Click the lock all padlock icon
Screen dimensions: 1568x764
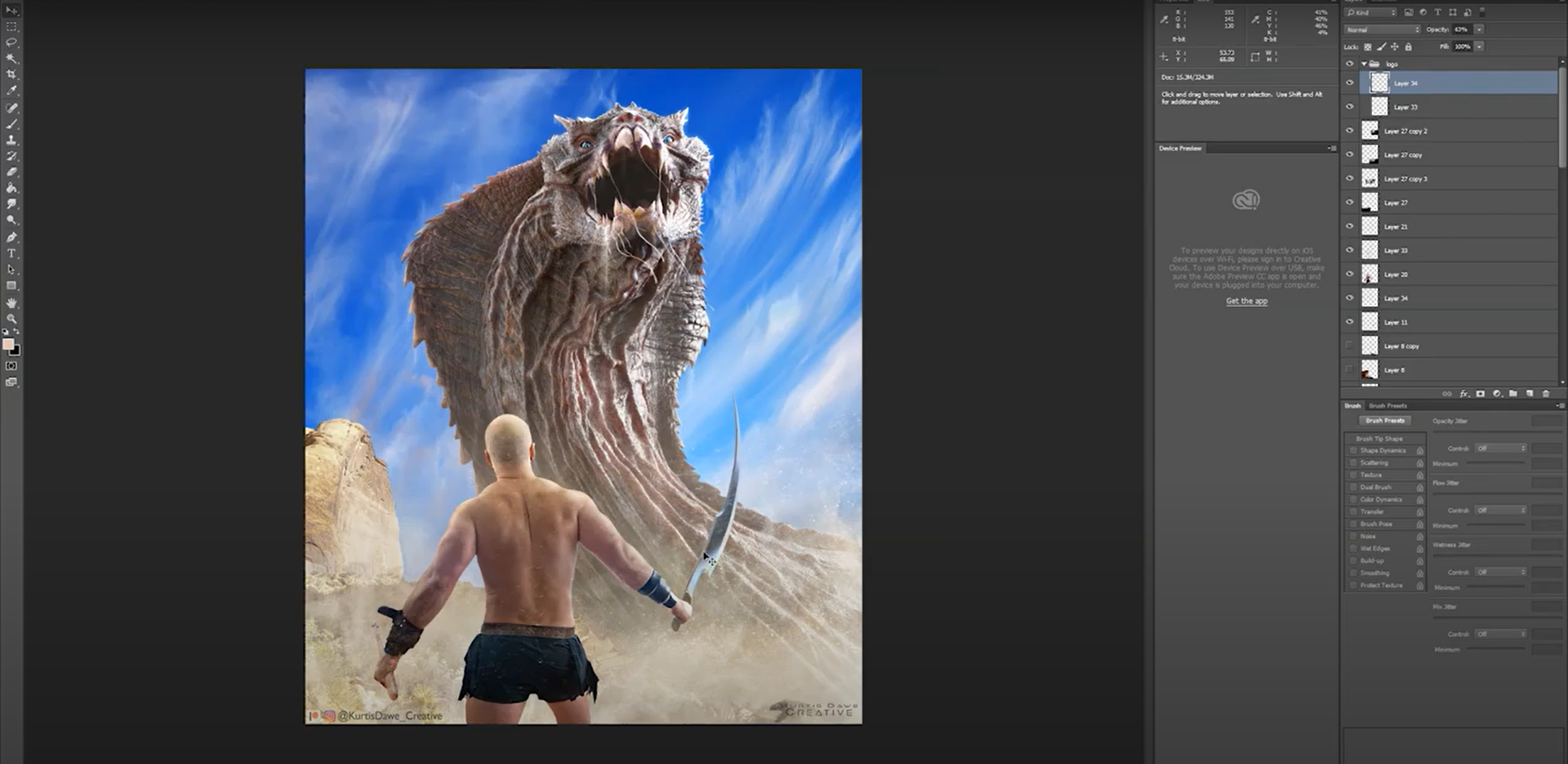coord(1408,47)
